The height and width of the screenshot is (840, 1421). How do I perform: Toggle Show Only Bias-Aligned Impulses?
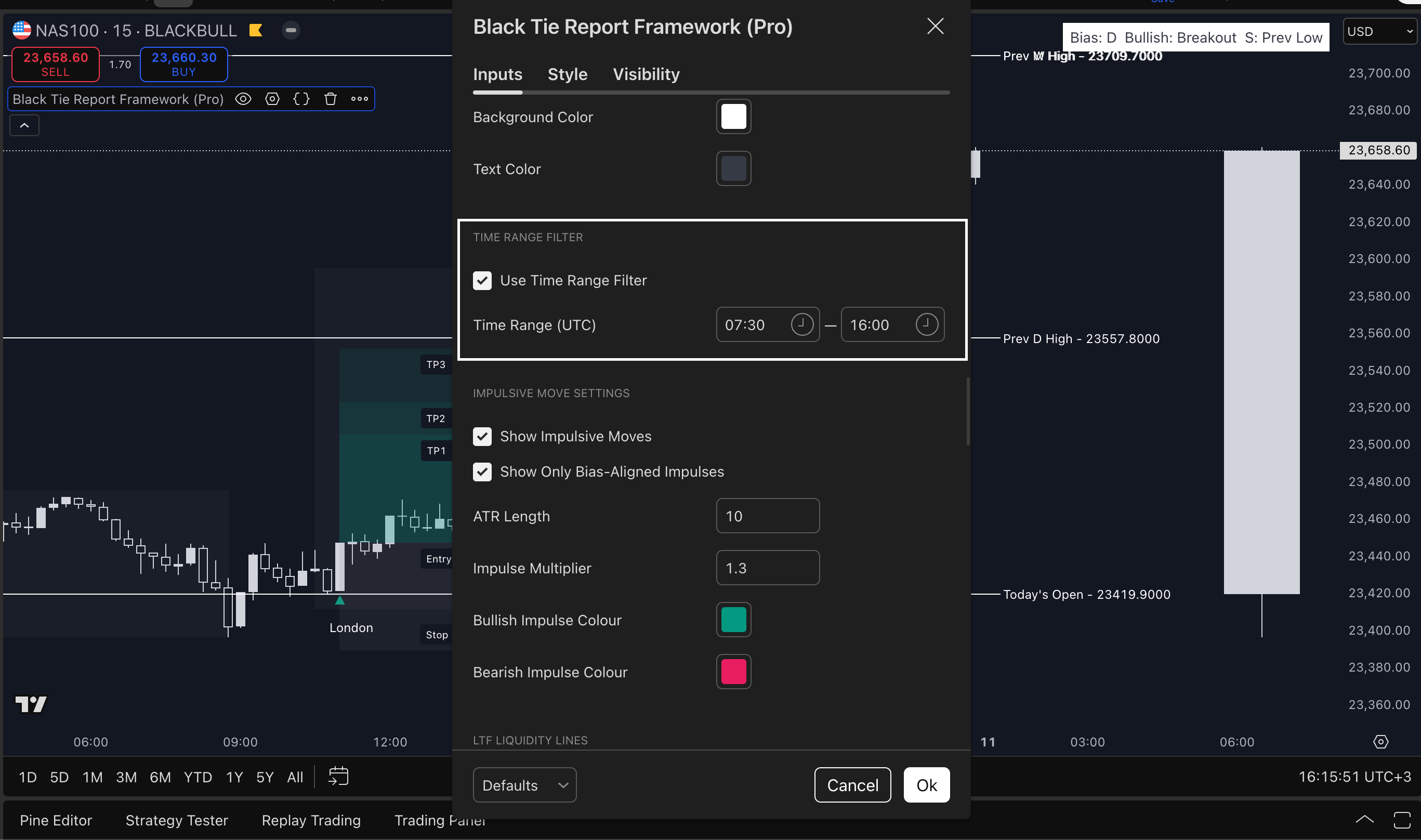click(x=482, y=471)
